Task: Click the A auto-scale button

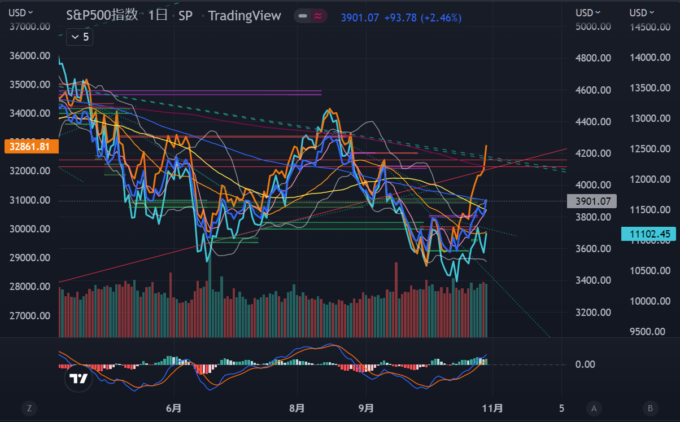Action: (594, 408)
